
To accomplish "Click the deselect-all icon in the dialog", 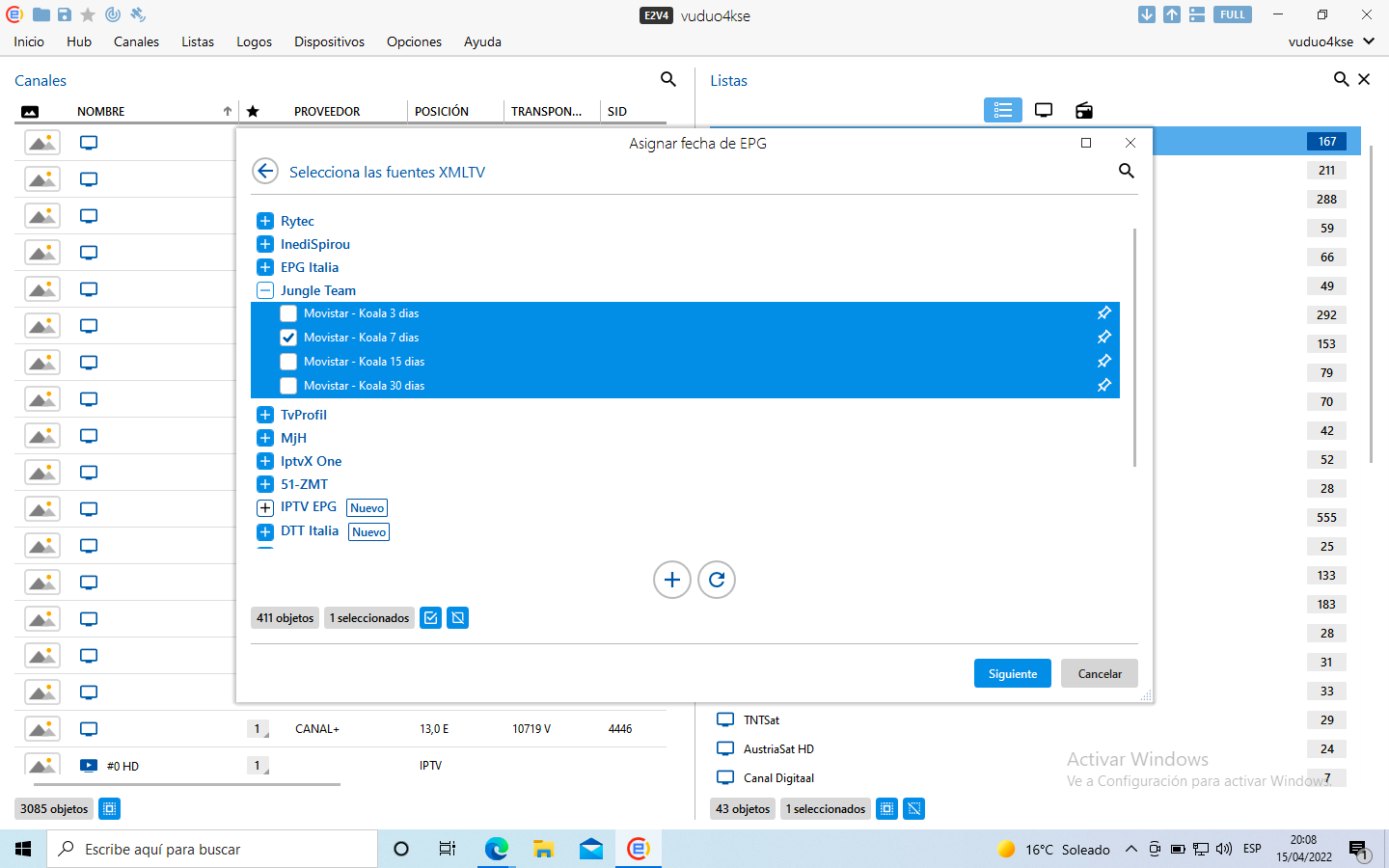I will [x=458, y=618].
